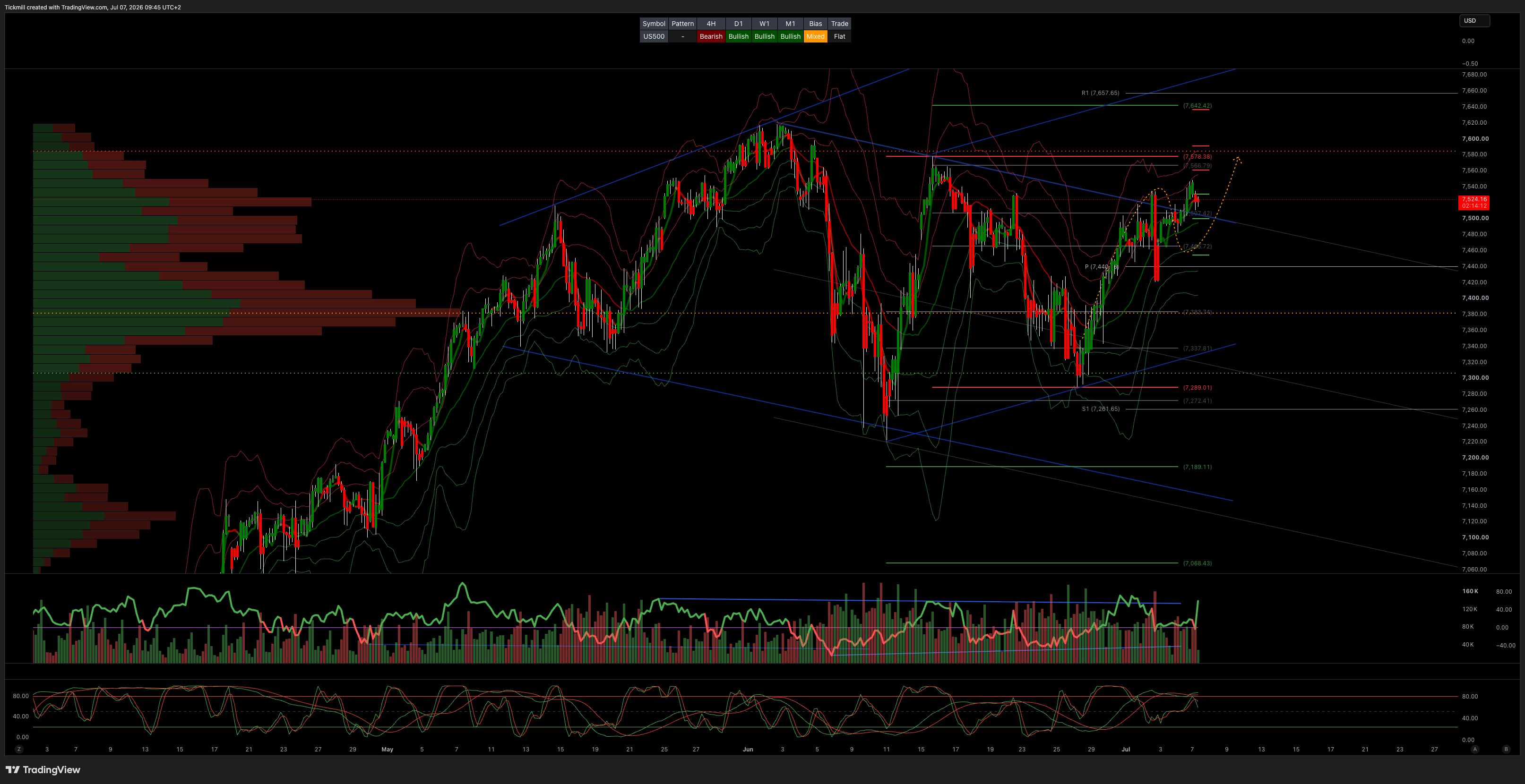This screenshot has width=1525, height=784.
Task: Click the red 7,578.38 level label
Action: point(1197,157)
